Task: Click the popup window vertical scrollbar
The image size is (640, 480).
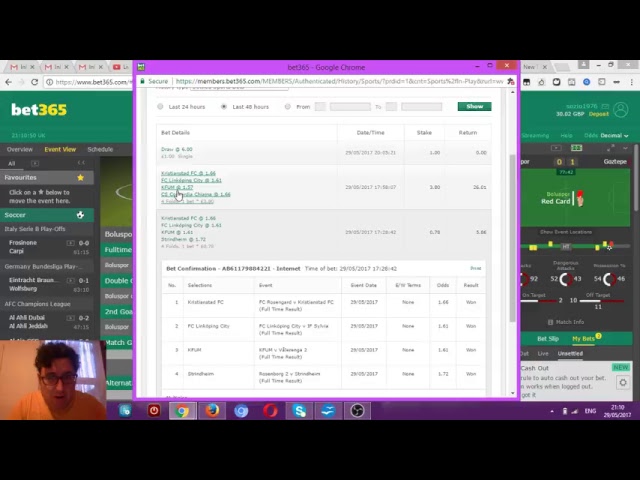Action: click(x=513, y=239)
